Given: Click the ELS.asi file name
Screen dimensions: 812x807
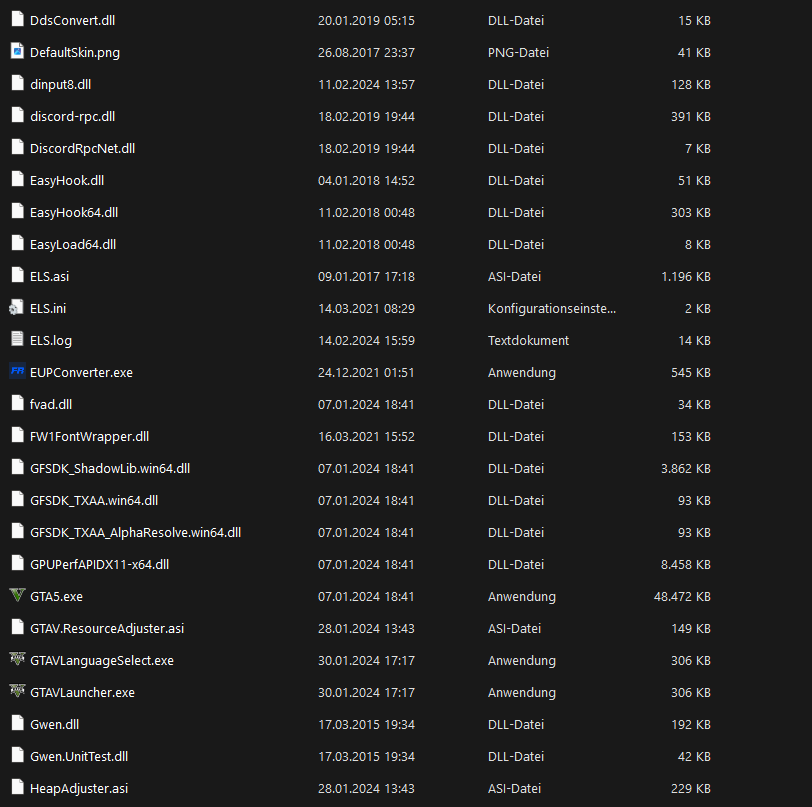Looking at the screenshot, I should (50, 276).
